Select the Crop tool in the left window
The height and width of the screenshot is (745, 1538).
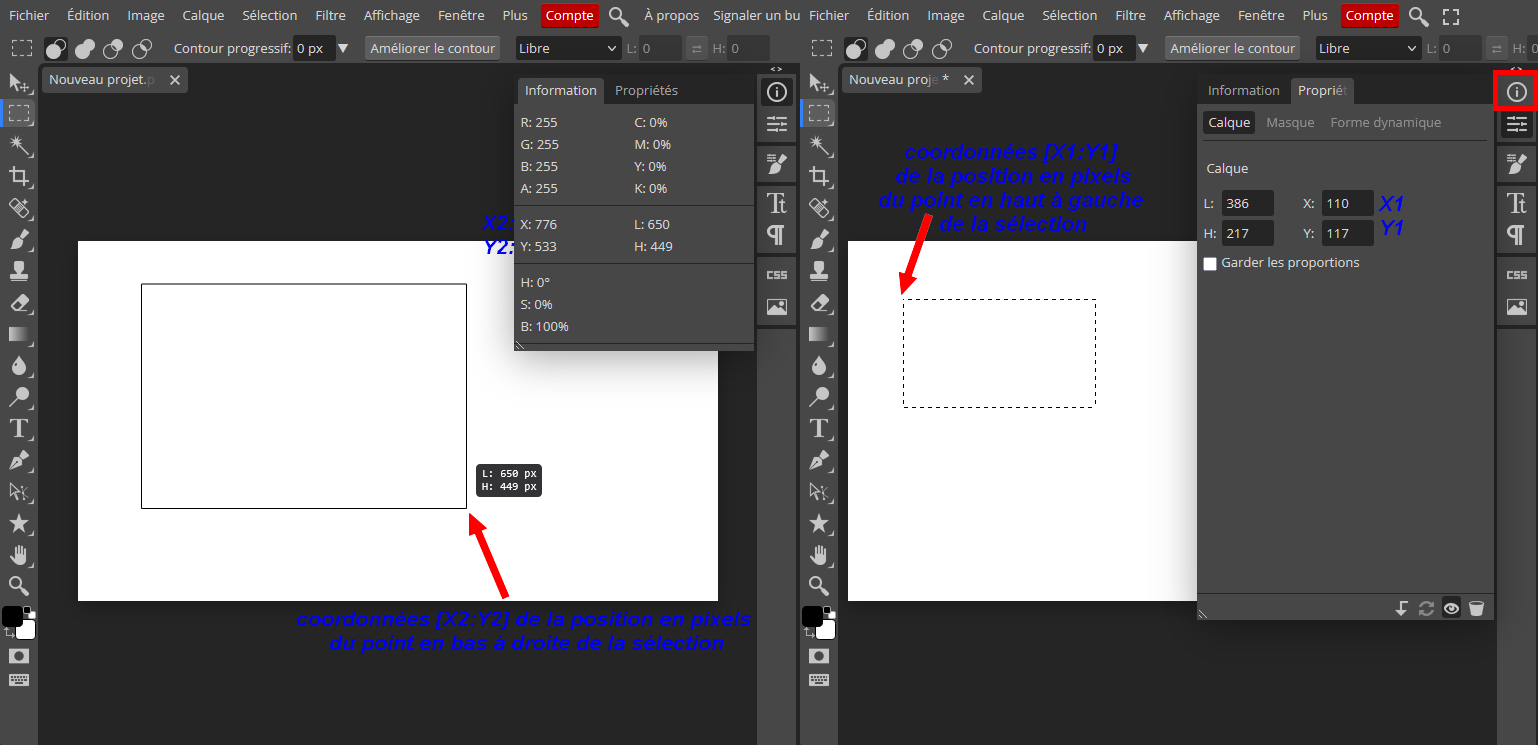coord(19,177)
